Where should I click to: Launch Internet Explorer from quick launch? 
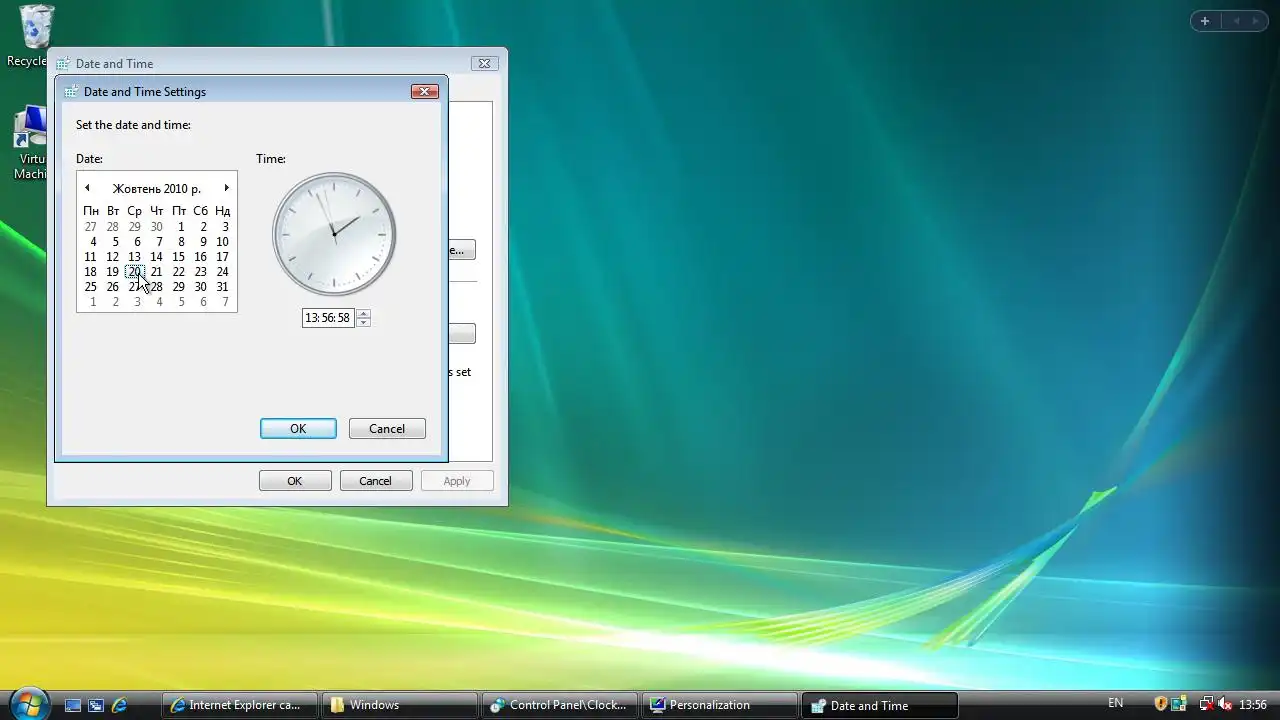pos(119,705)
